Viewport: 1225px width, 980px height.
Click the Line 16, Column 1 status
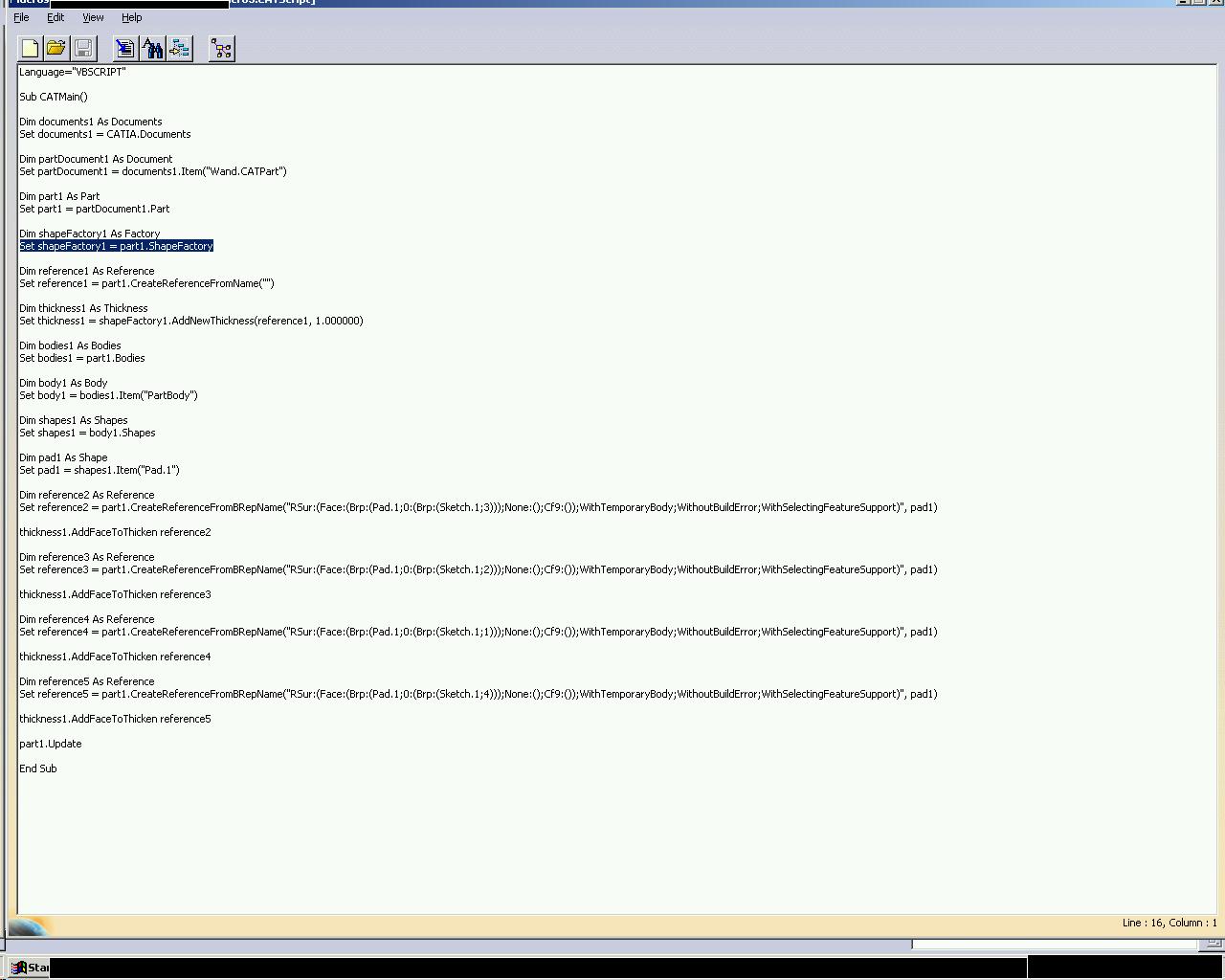coord(1169,923)
